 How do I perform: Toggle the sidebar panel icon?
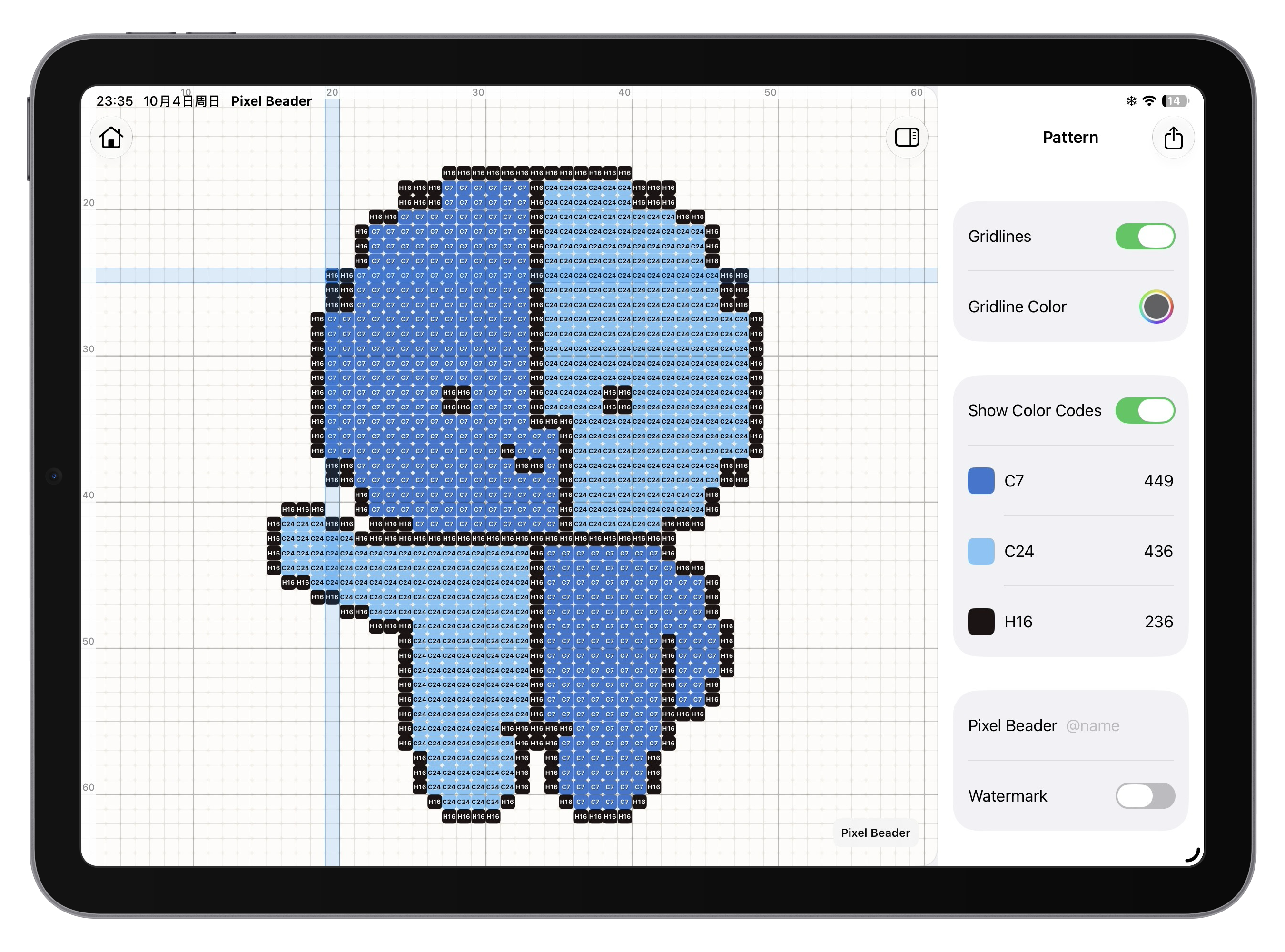pyautogui.click(x=907, y=137)
